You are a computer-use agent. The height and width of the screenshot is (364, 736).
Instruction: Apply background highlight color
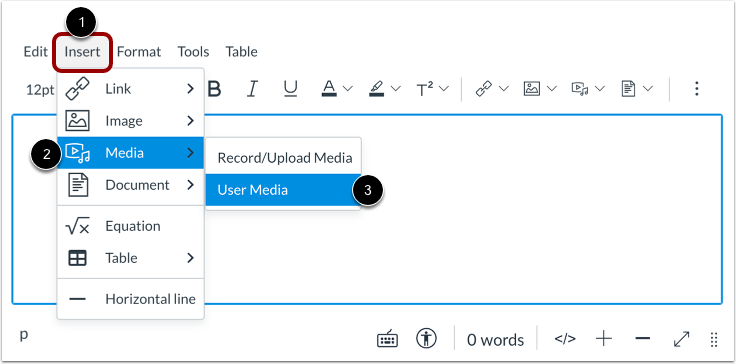point(377,88)
